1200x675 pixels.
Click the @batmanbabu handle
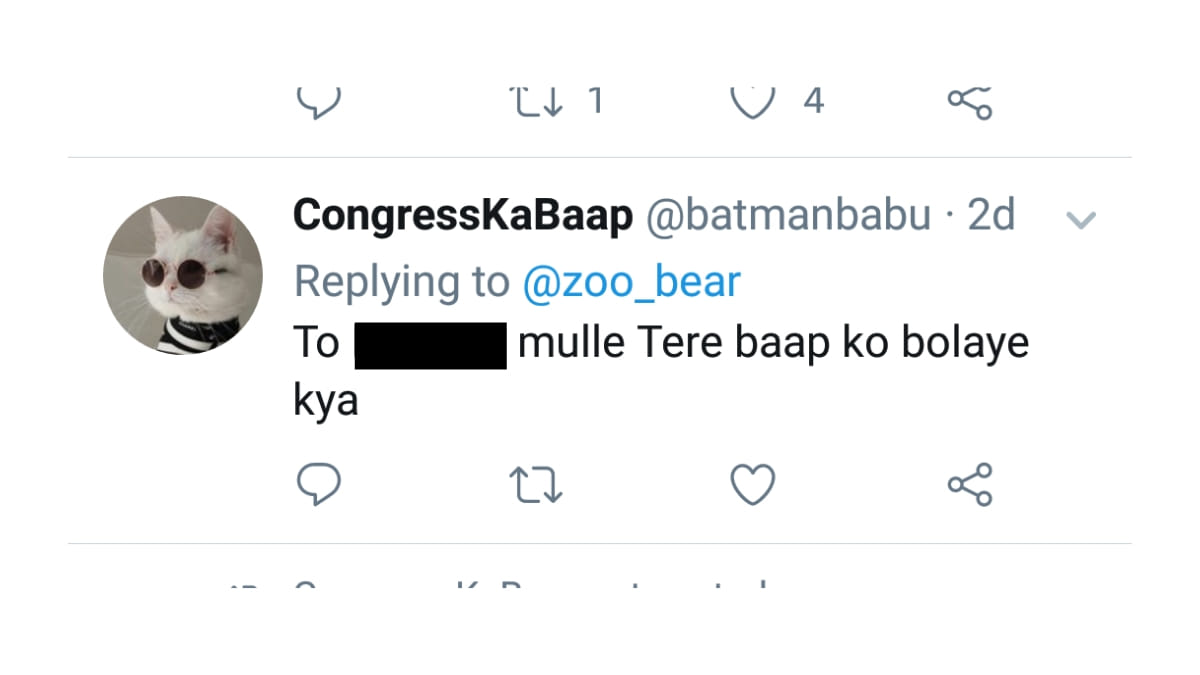[x=789, y=216]
